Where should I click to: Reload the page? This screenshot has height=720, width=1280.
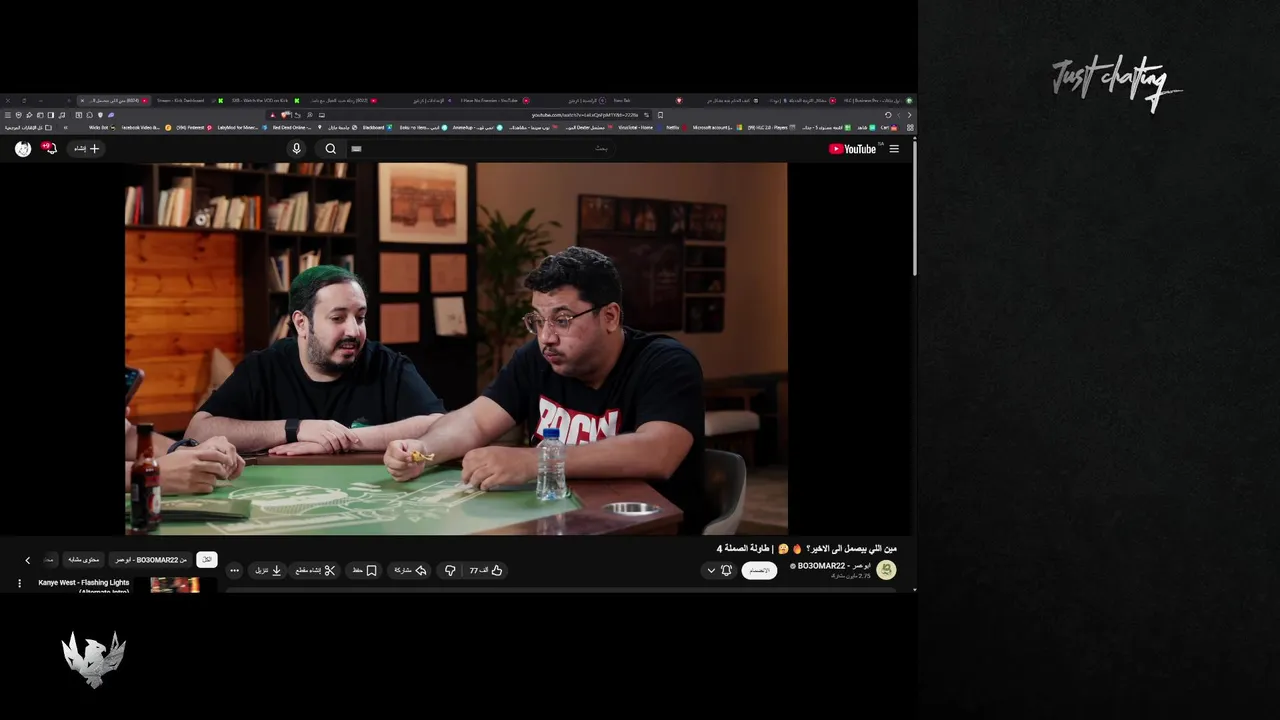point(888,115)
